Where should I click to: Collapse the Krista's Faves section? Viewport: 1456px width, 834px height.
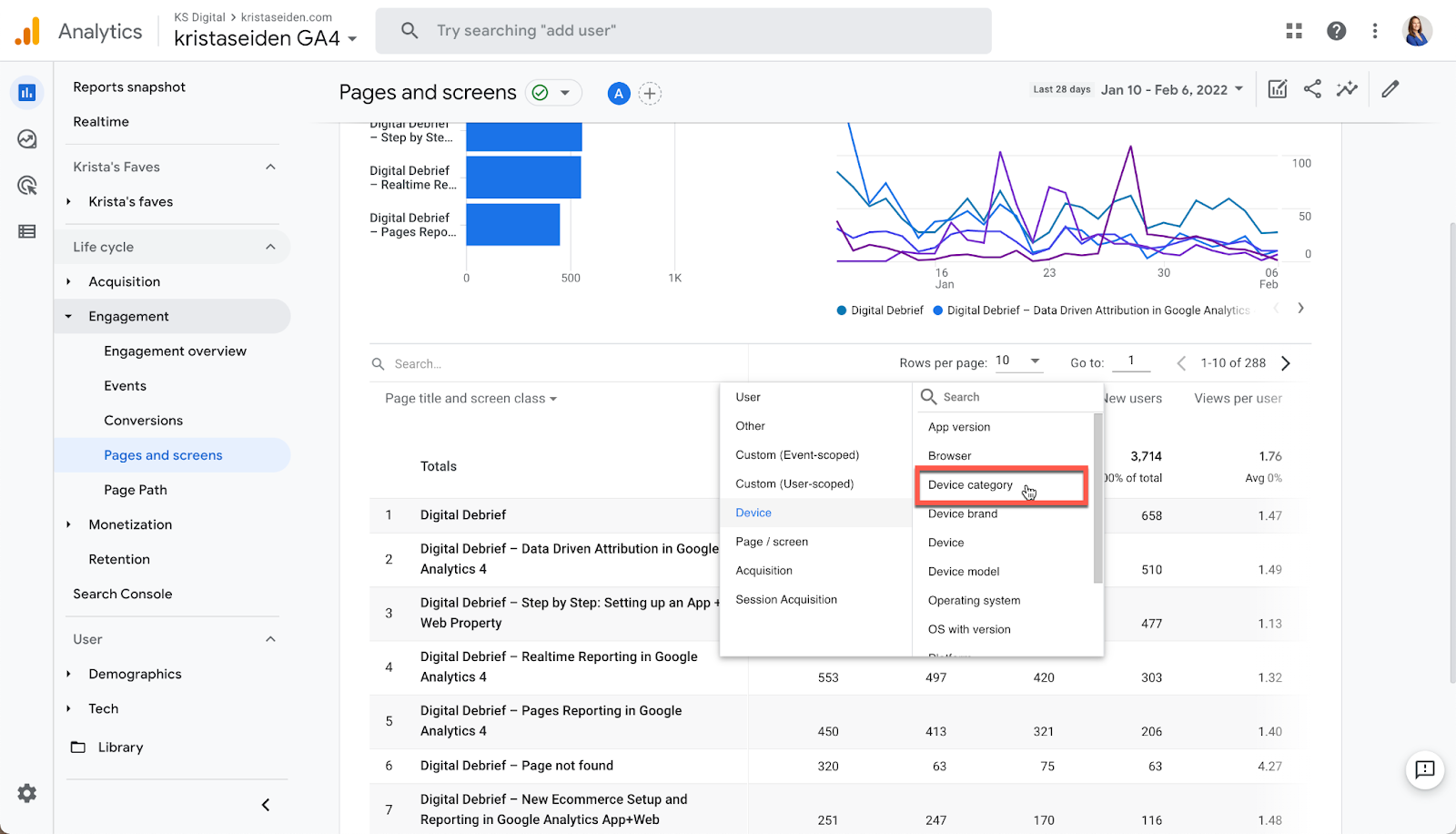(x=270, y=167)
